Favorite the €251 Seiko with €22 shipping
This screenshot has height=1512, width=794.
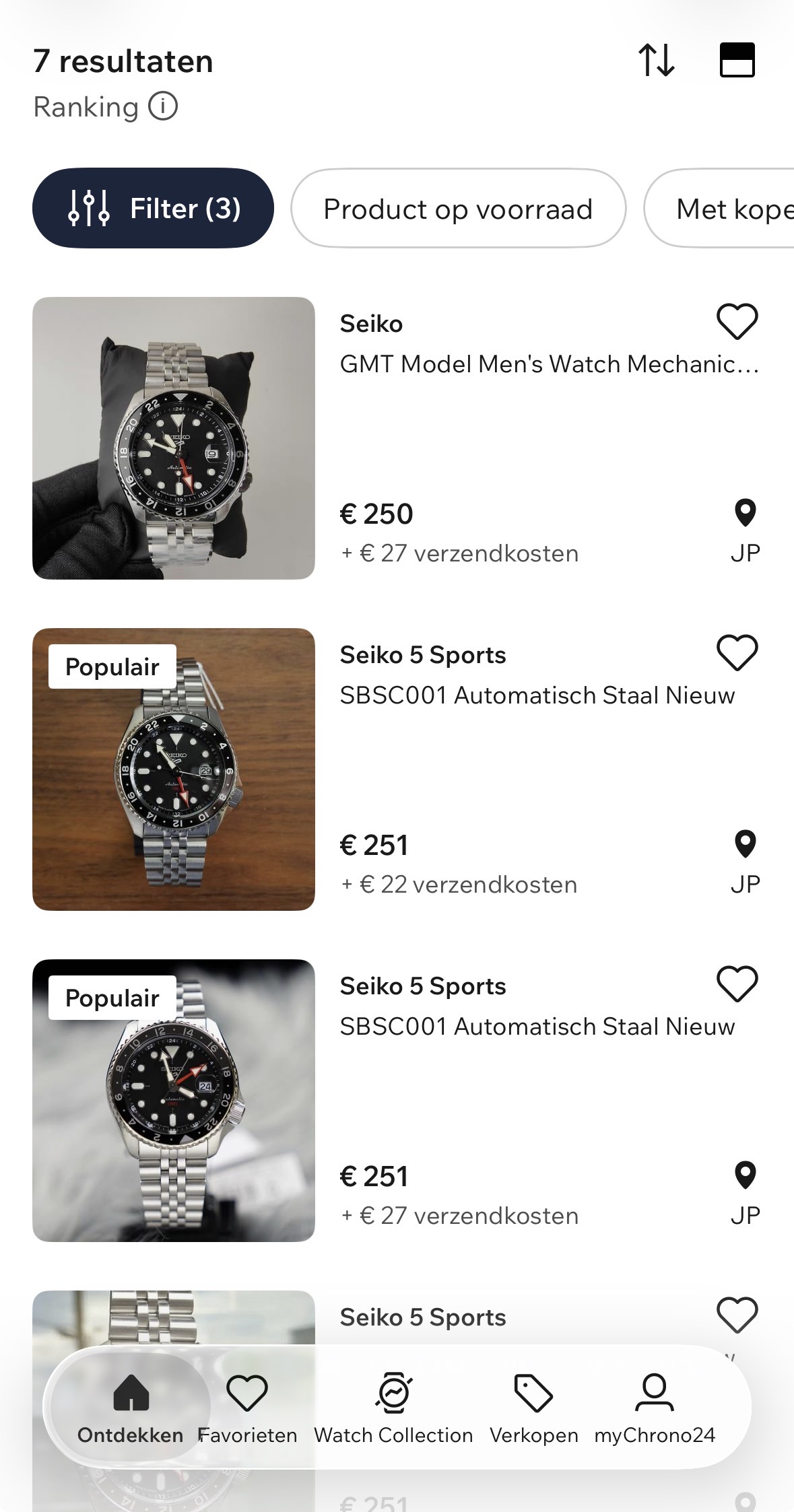(x=737, y=652)
